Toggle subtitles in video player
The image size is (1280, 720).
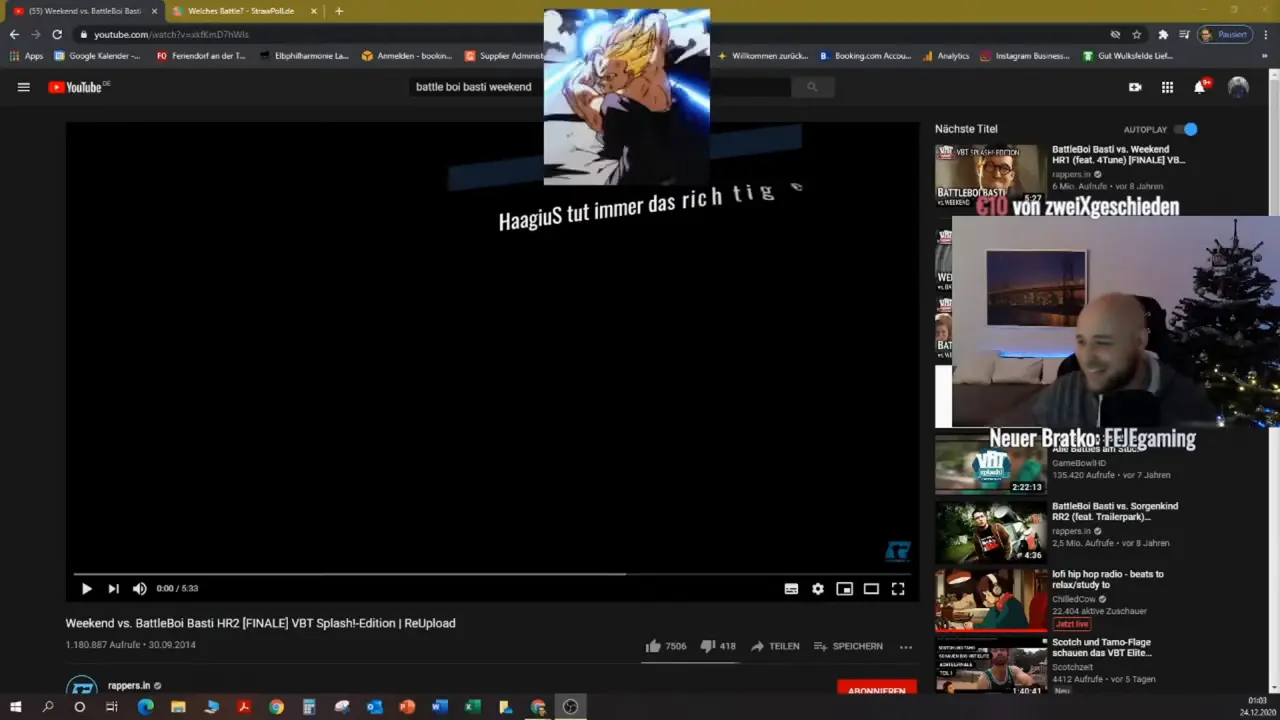(x=791, y=589)
